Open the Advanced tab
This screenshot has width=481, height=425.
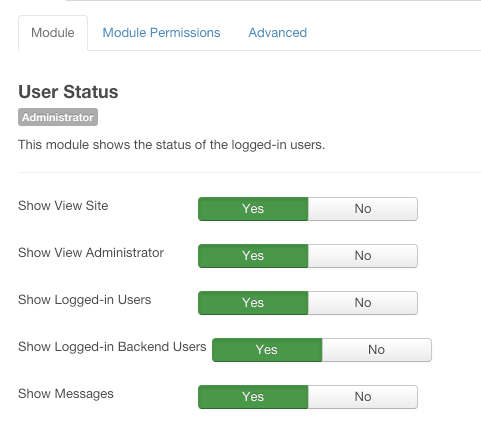coord(278,33)
